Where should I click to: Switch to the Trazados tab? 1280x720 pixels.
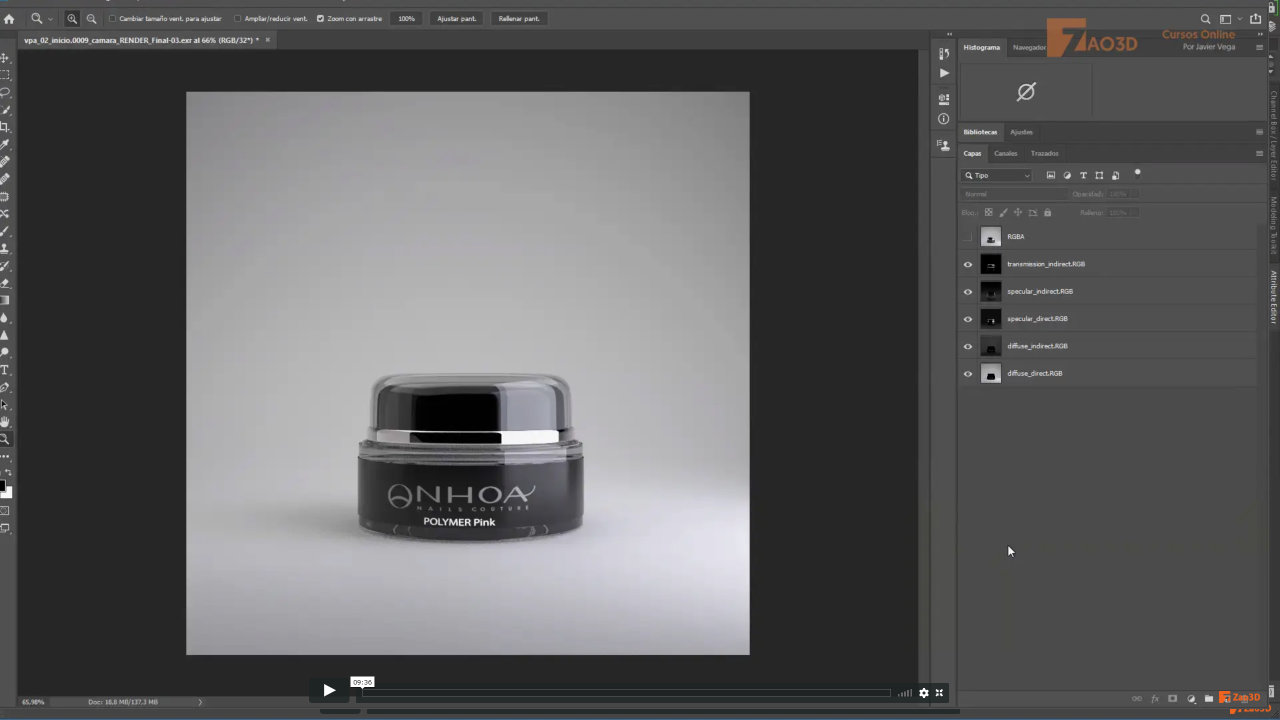pos(1044,153)
